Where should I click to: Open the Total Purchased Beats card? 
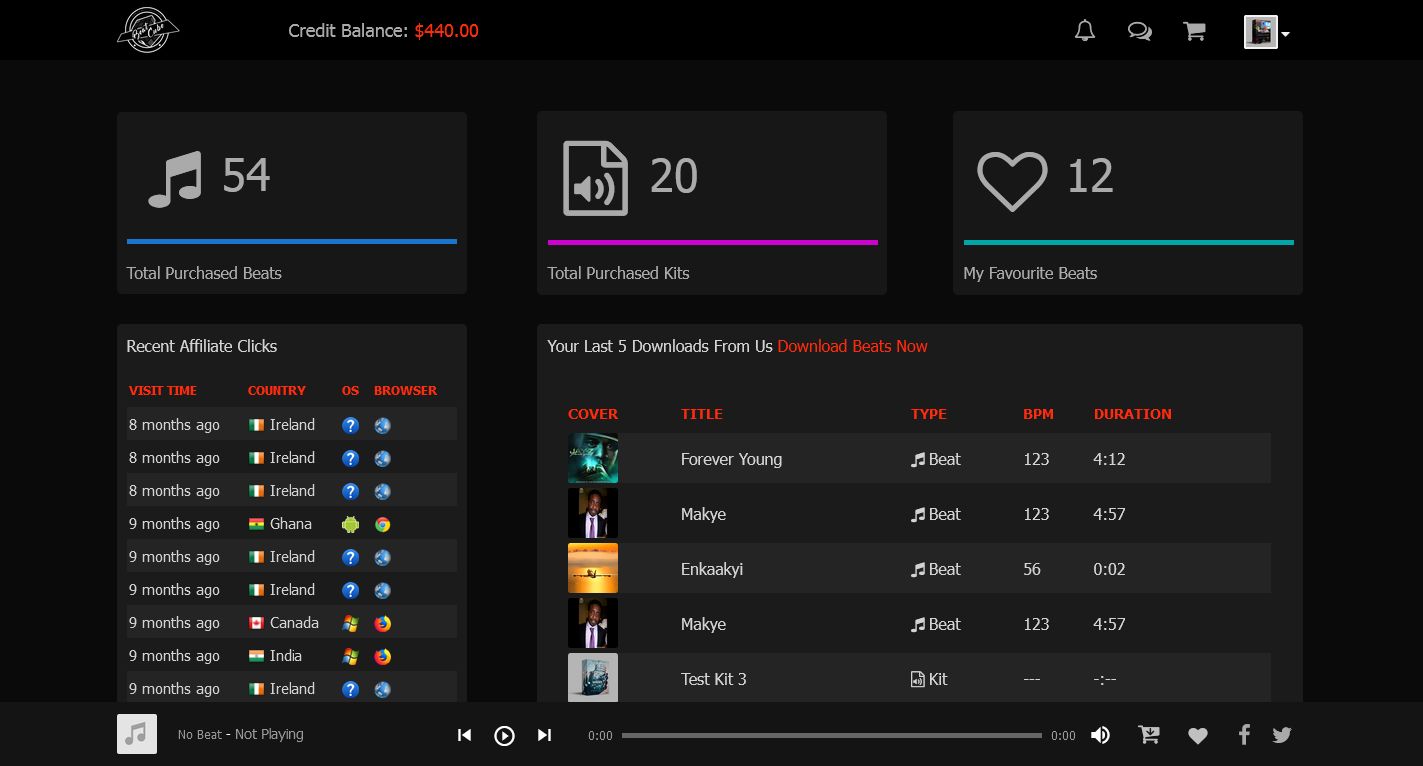click(291, 203)
